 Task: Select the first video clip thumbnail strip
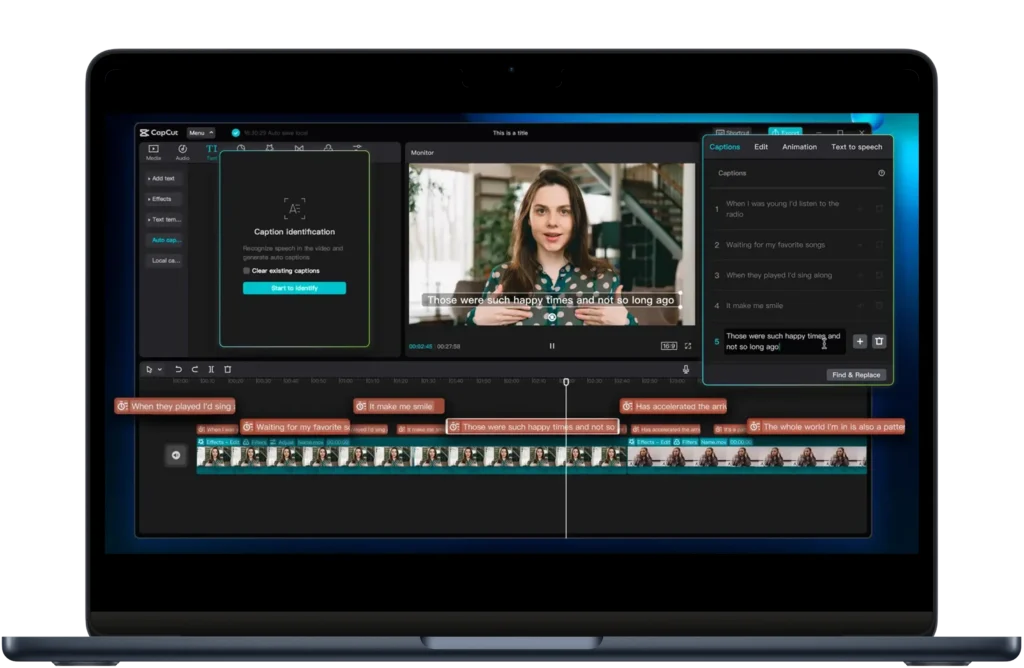(411, 456)
